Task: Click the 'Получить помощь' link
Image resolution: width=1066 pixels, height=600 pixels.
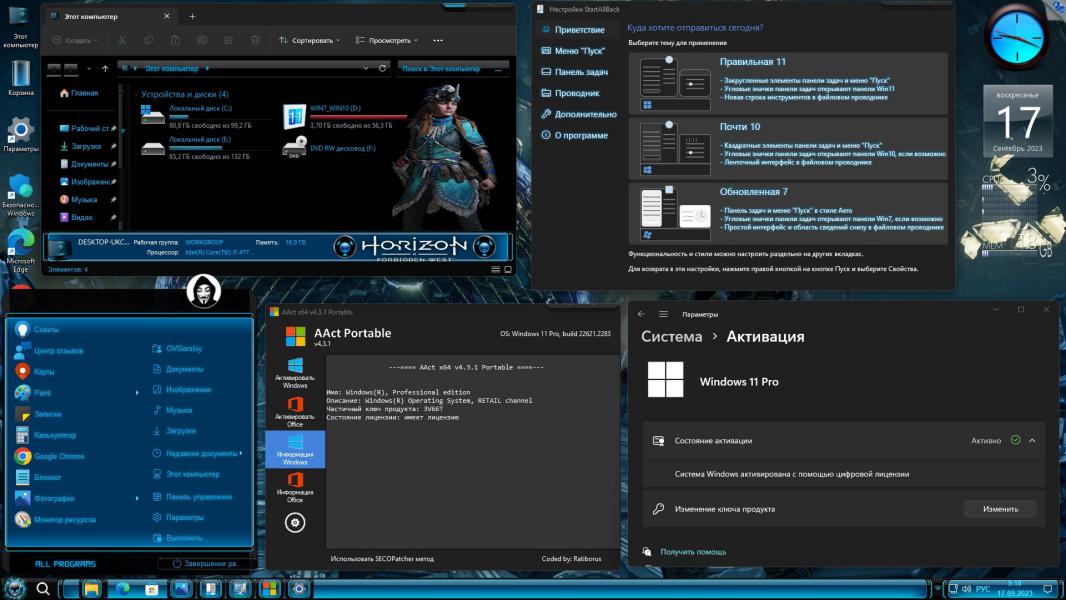Action: (x=693, y=552)
